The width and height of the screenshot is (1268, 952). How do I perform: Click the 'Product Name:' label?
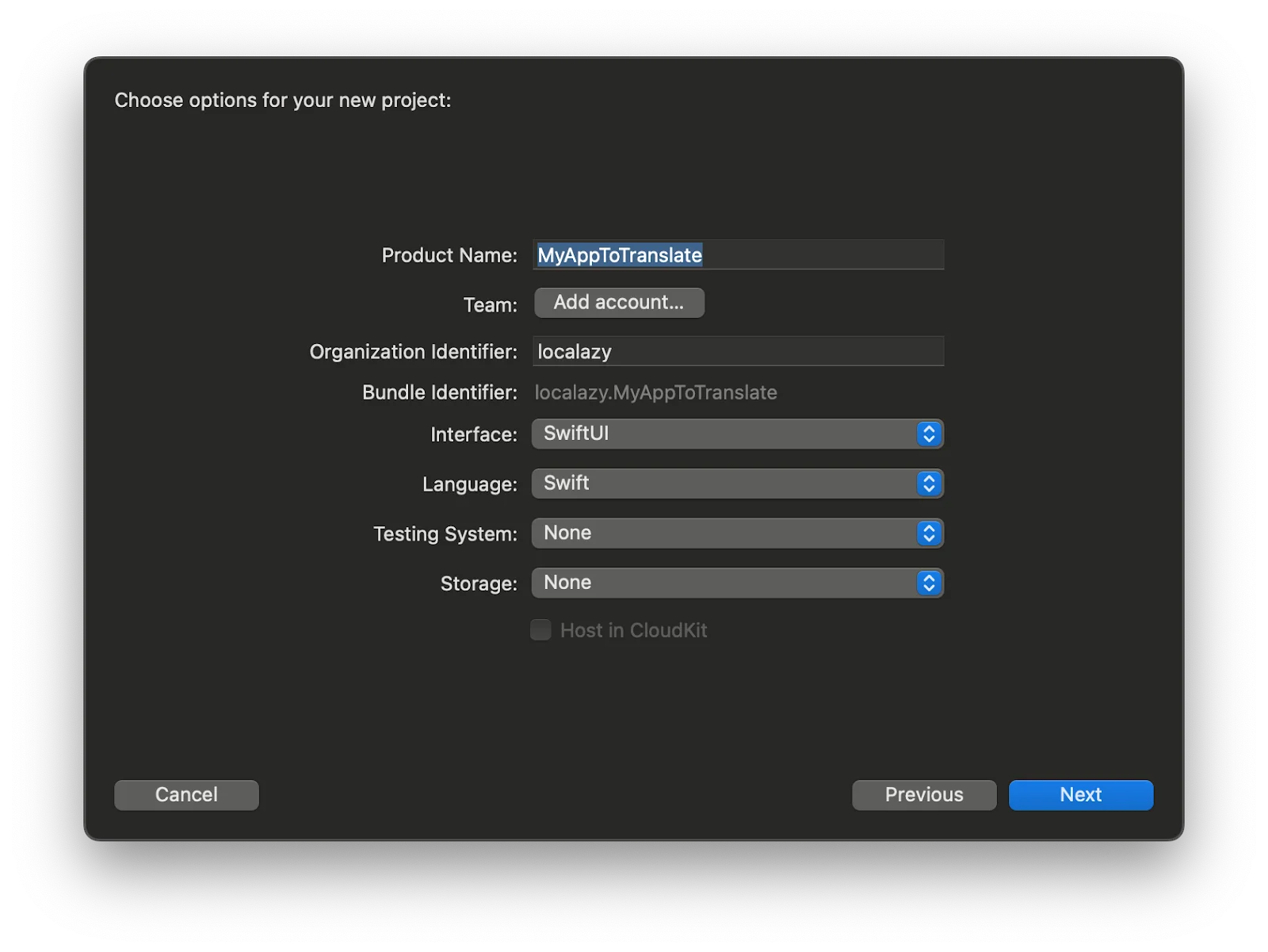(x=449, y=255)
